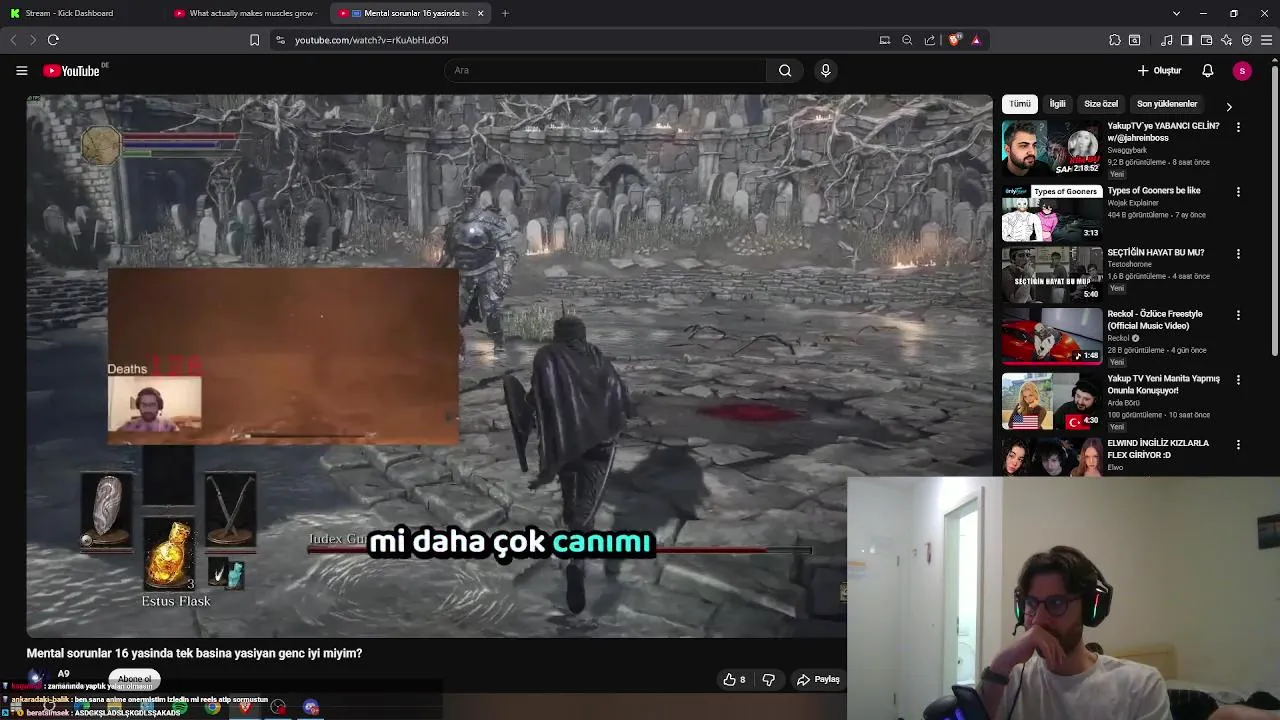Open the Brave VPN shield icon
Screen dimensions: 1280x720
pyautogui.click(x=1246, y=40)
